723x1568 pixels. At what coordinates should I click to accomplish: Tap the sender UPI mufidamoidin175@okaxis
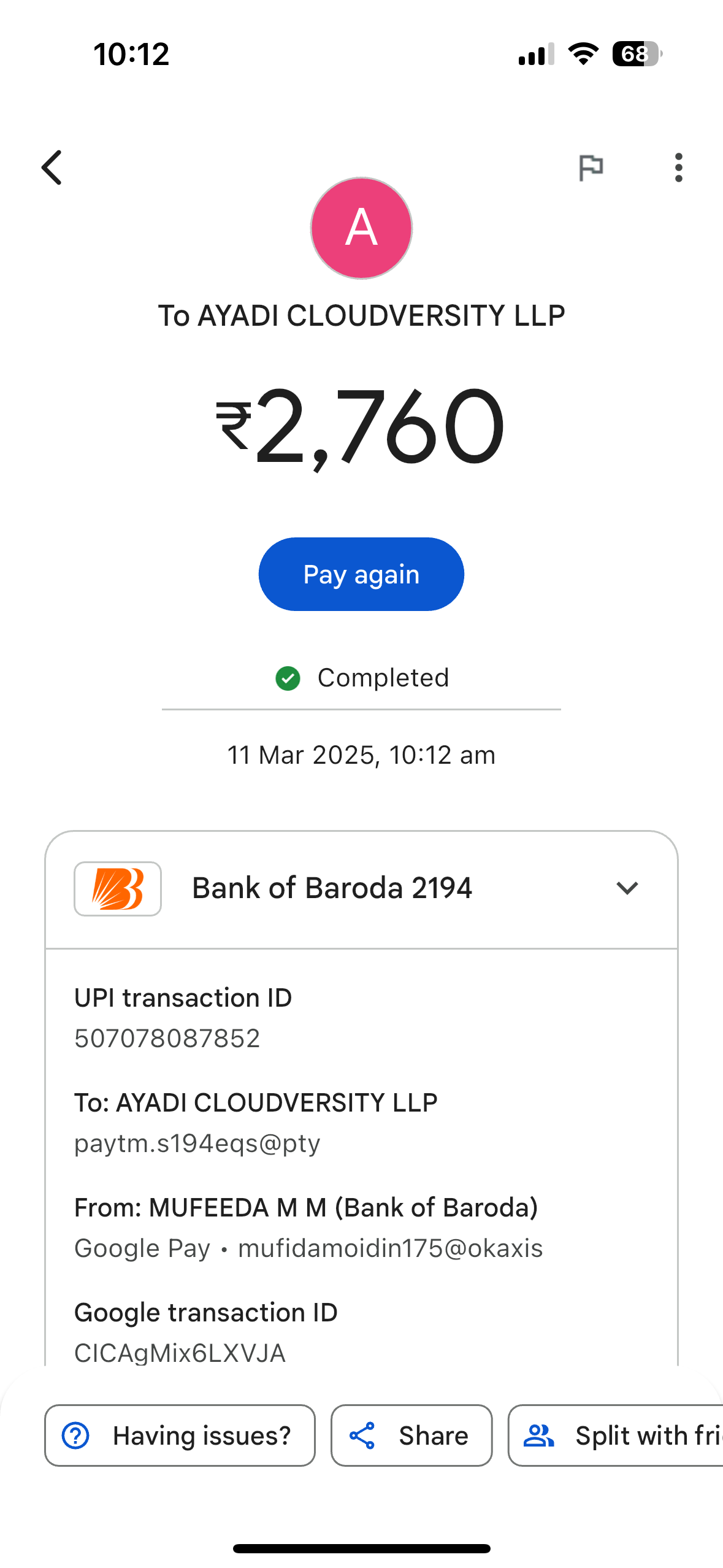(390, 1248)
